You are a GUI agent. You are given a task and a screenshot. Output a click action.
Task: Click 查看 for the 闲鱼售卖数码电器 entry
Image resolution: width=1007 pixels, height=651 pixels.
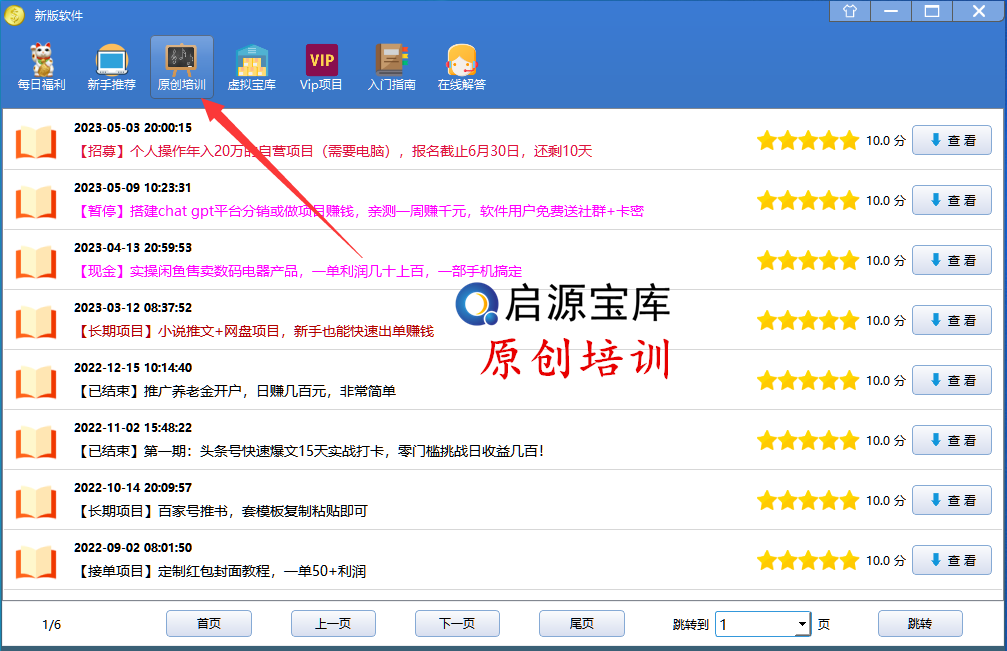click(952, 260)
